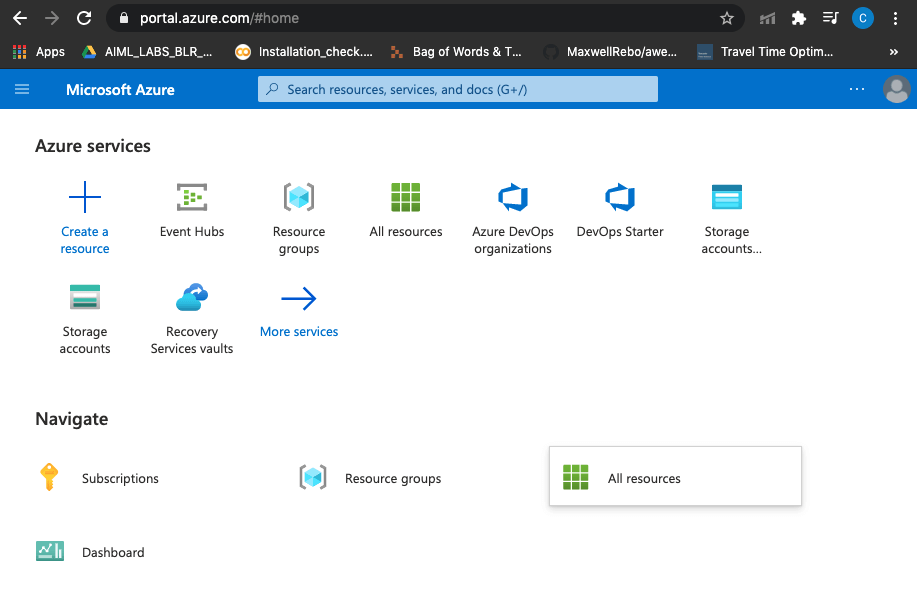Open the Dashboard navigation item
Screen dimensions: 917x592
coord(112,551)
